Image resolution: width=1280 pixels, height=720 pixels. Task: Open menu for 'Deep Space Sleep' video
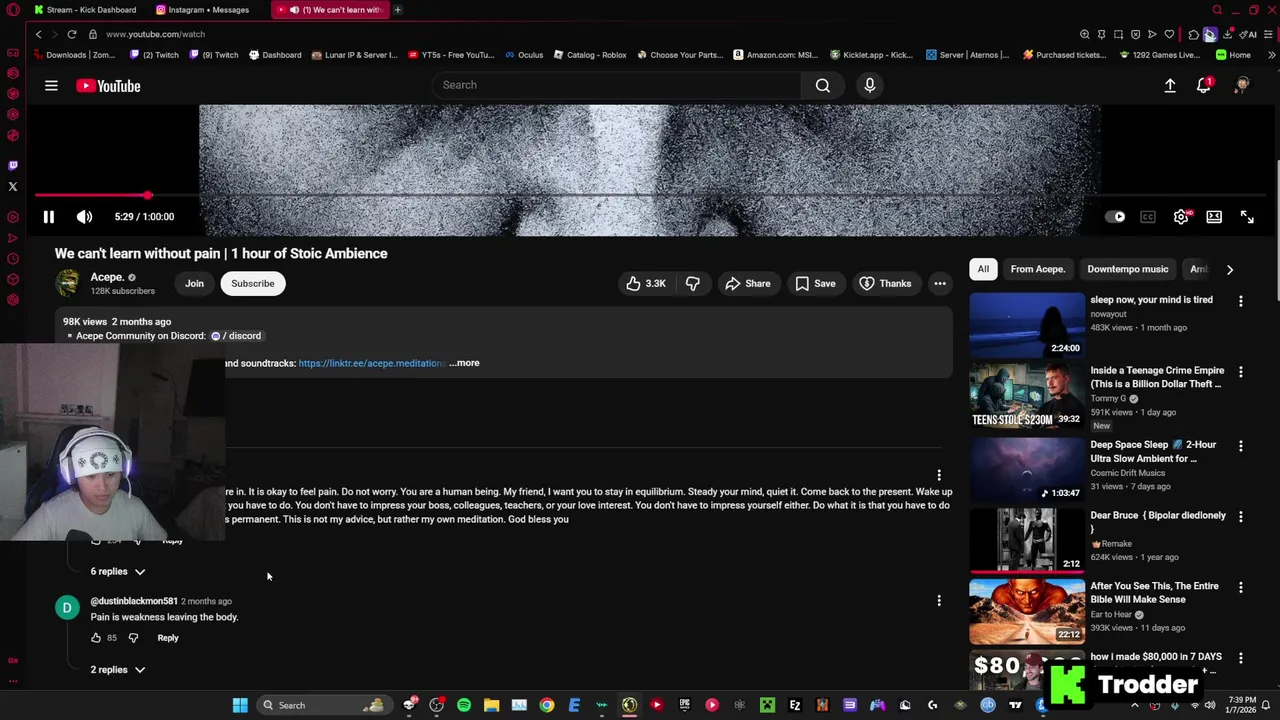[x=1240, y=446]
